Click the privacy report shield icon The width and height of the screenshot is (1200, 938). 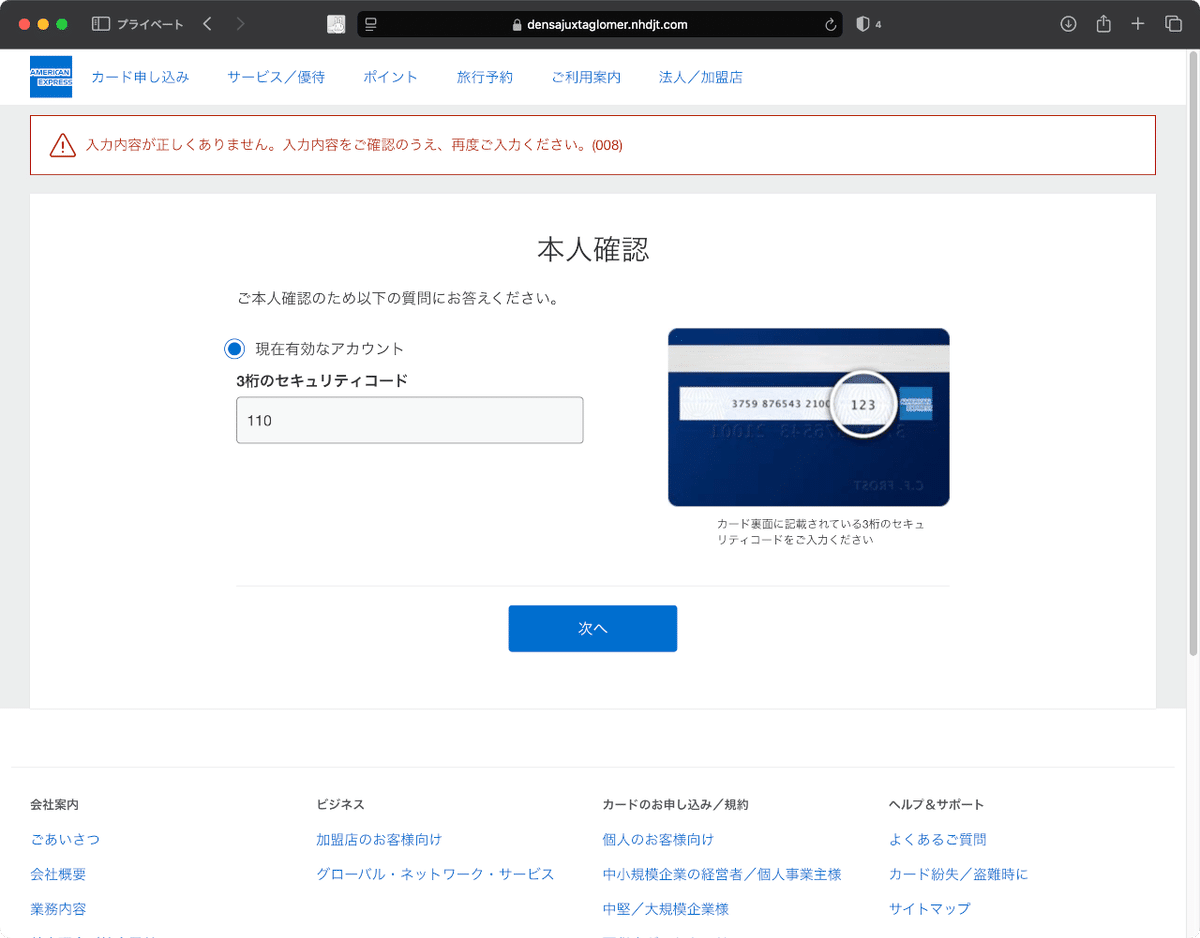861,23
